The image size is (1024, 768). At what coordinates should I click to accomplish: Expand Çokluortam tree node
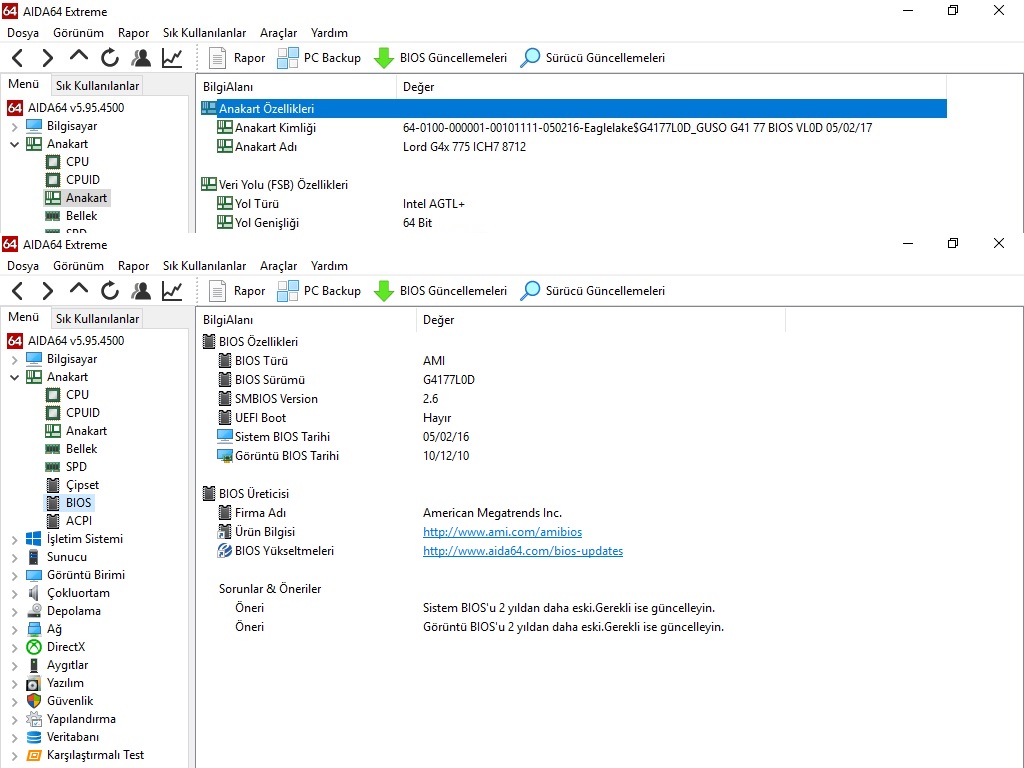tap(14, 594)
